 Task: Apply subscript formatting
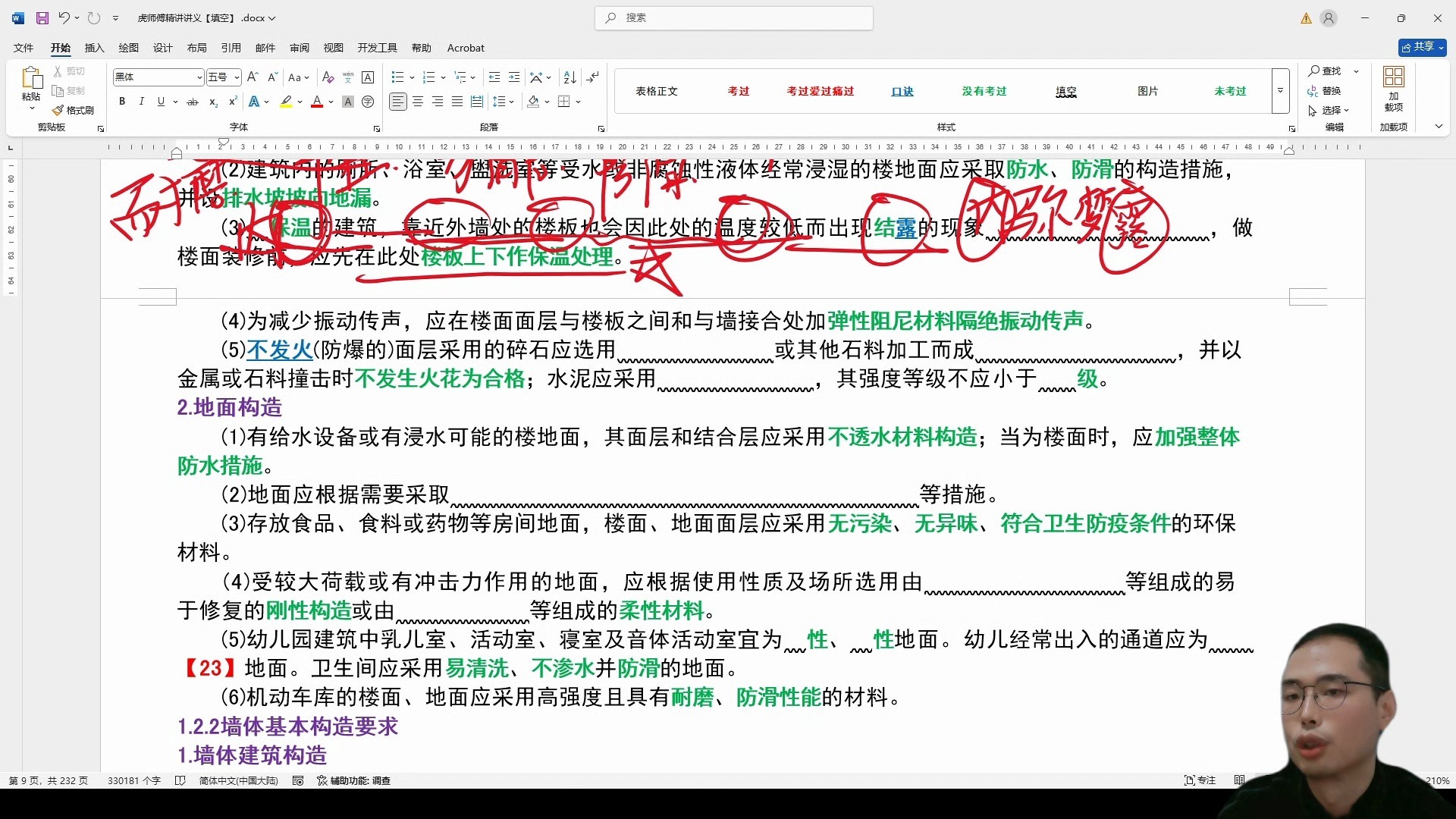coord(214,102)
